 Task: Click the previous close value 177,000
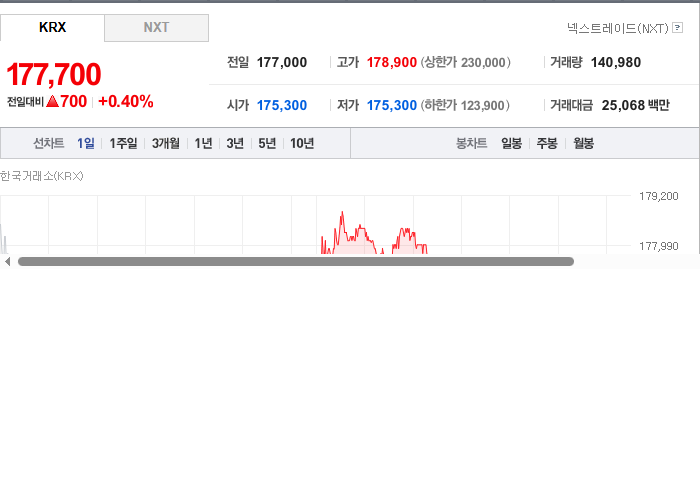pos(282,62)
